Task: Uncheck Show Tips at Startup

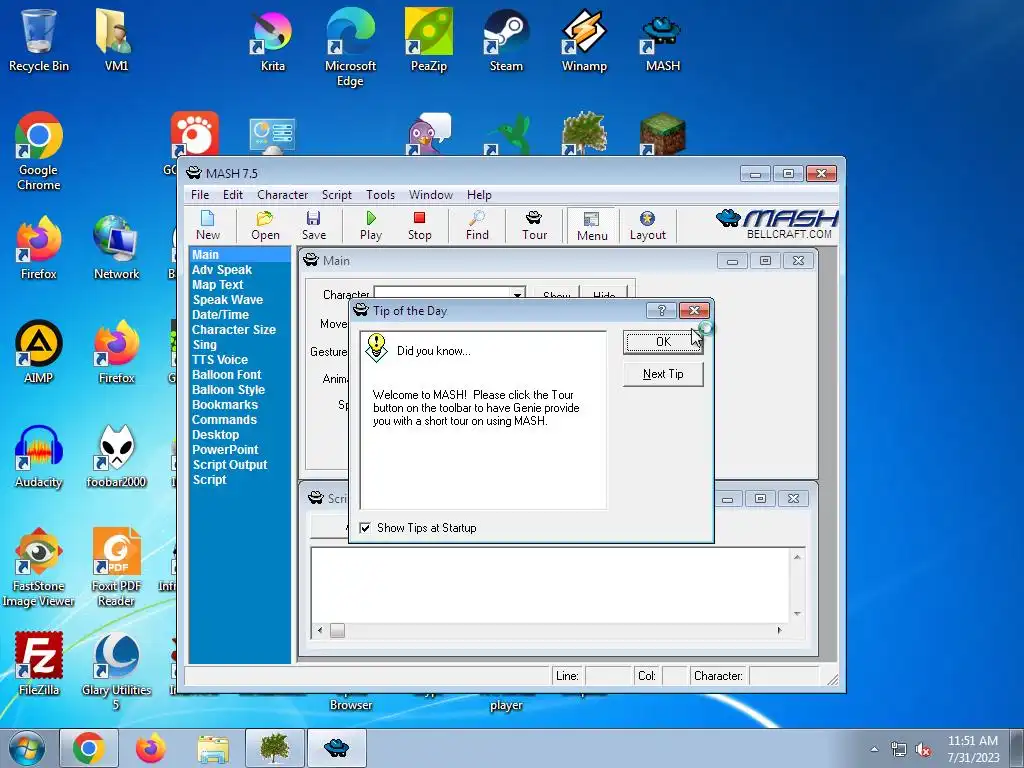Action: (x=365, y=528)
